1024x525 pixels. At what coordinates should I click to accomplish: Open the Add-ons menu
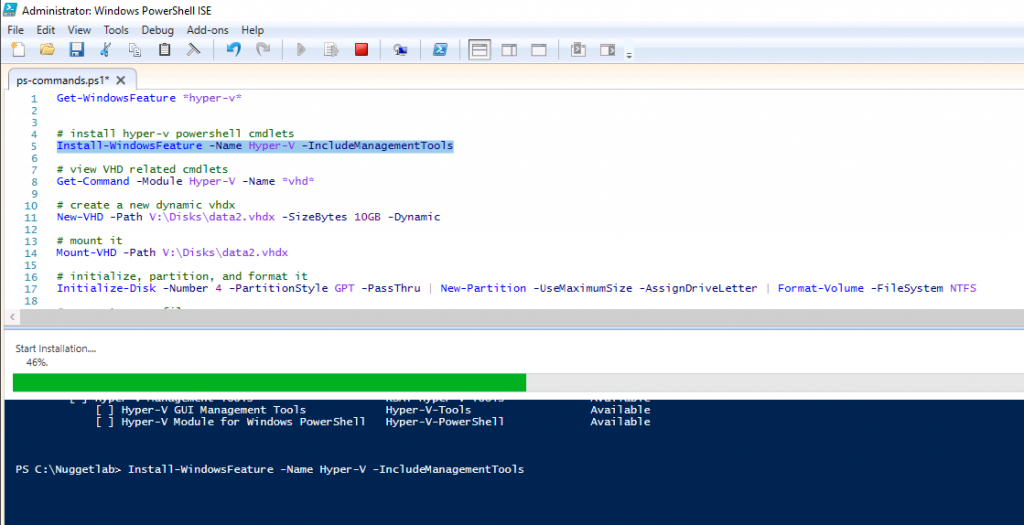click(207, 30)
